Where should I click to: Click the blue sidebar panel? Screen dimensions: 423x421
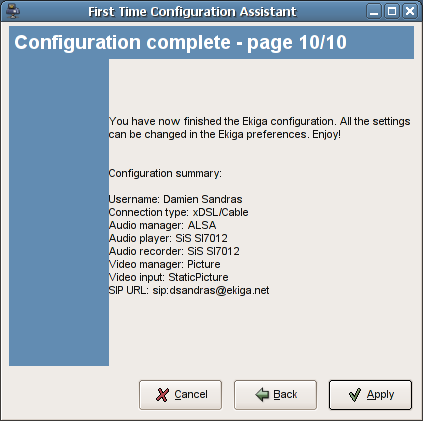point(59,212)
